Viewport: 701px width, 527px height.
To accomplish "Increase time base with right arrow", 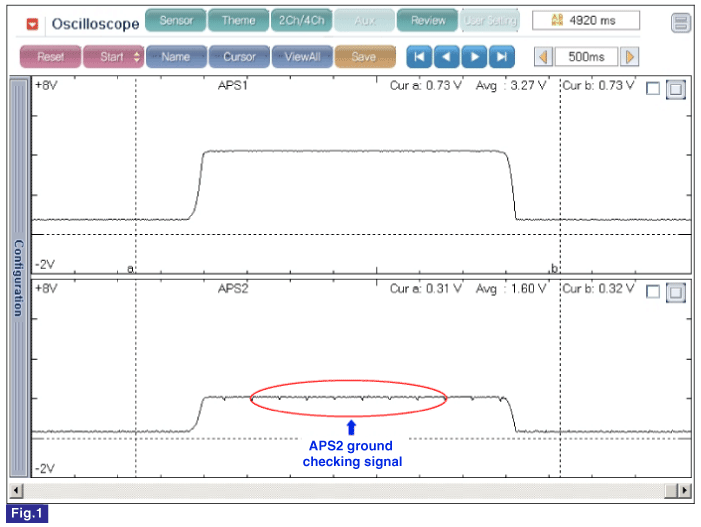I will pyautogui.click(x=629, y=57).
